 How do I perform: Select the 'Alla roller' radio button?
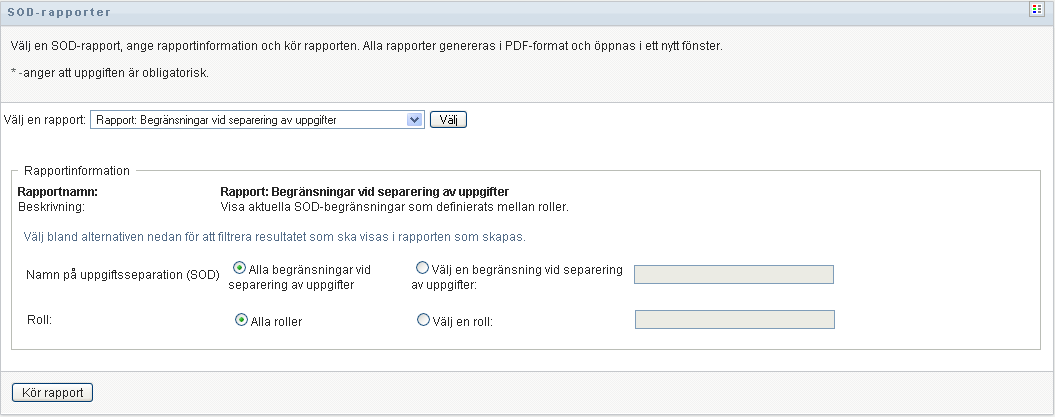pos(241,320)
